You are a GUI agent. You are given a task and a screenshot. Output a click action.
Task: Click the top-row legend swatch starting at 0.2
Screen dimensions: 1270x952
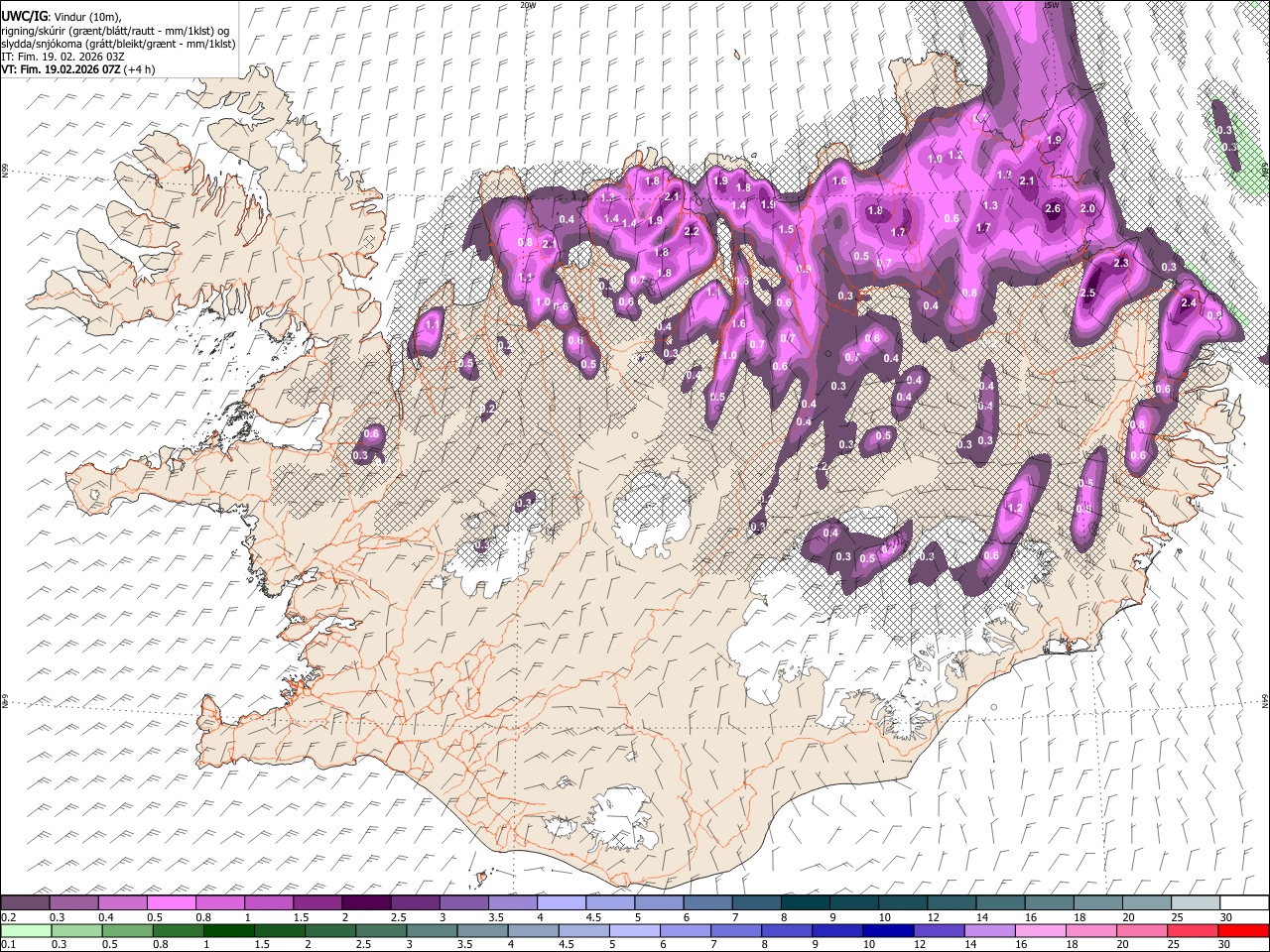[26, 903]
